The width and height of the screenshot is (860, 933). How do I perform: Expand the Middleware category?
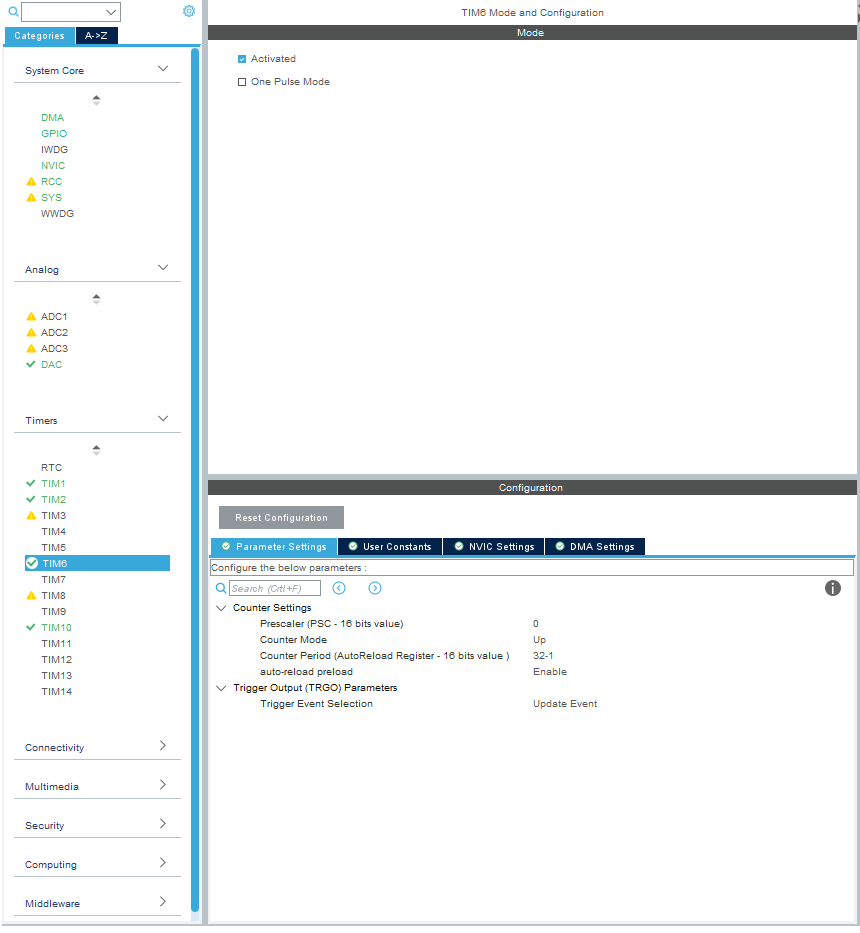click(163, 901)
